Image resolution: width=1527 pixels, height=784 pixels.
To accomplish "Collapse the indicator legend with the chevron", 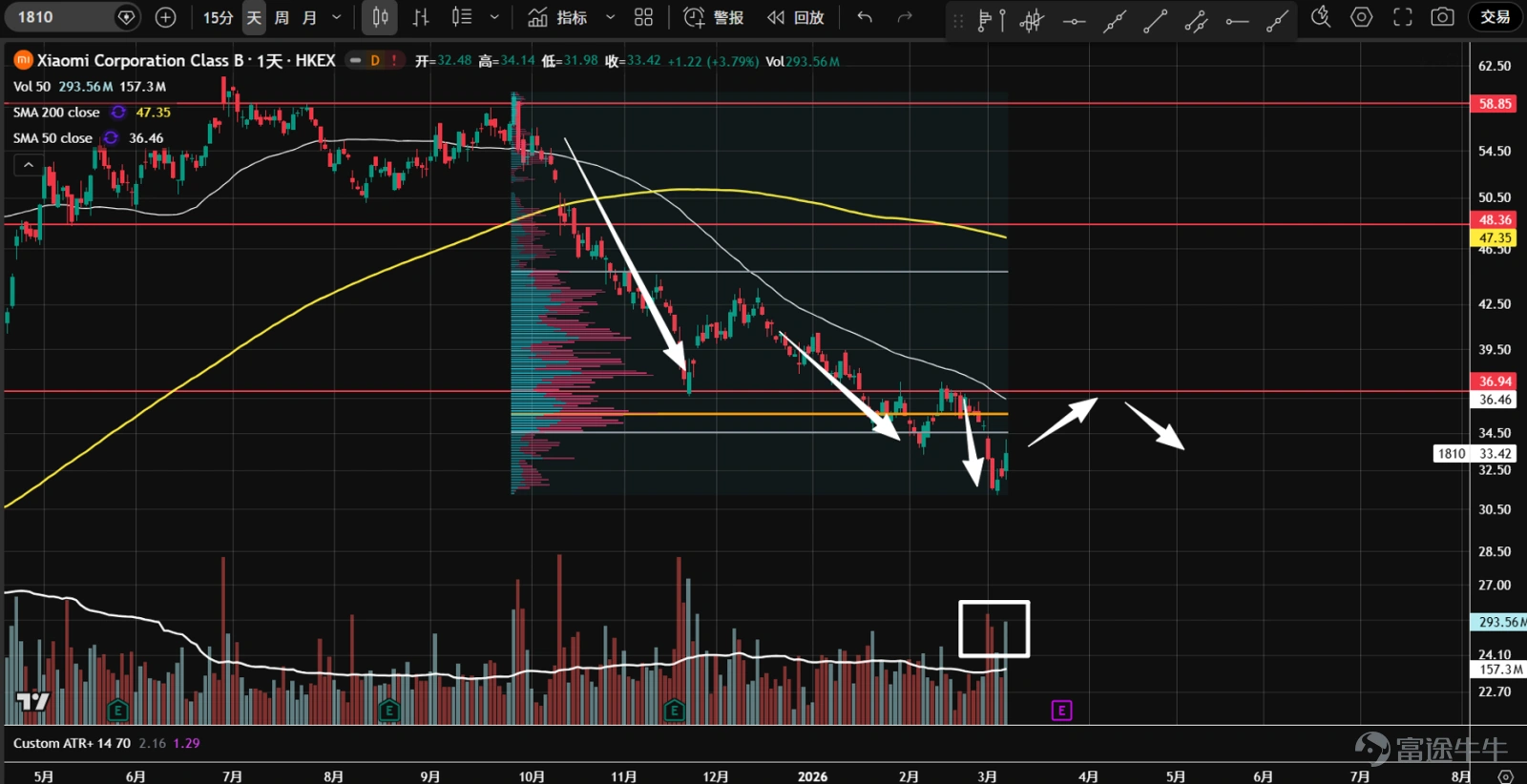I will tap(29, 165).
